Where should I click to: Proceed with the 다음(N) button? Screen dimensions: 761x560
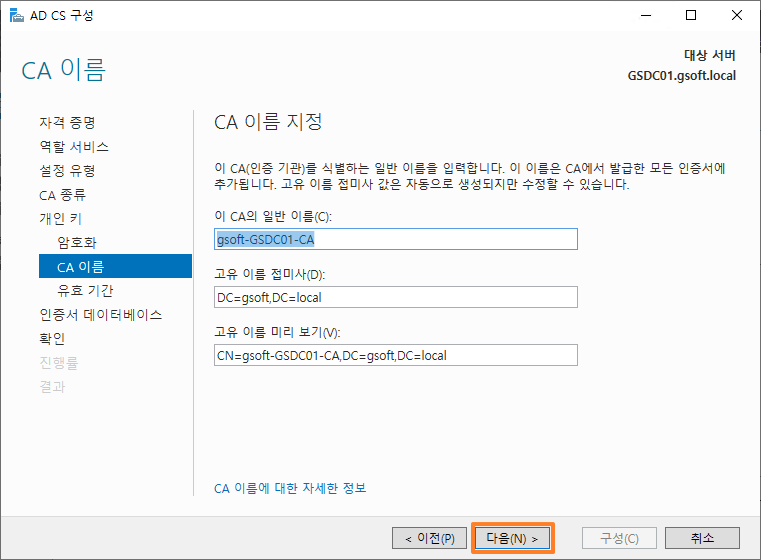(x=513, y=538)
